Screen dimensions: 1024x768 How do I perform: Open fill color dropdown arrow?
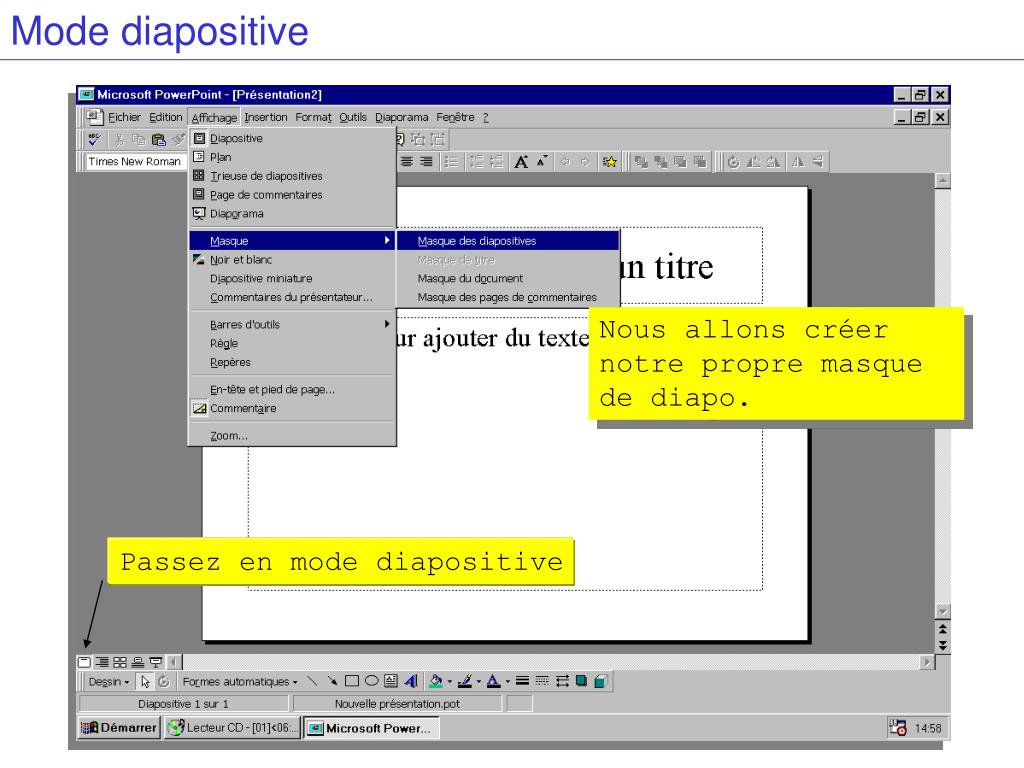click(x=449, y=682)
